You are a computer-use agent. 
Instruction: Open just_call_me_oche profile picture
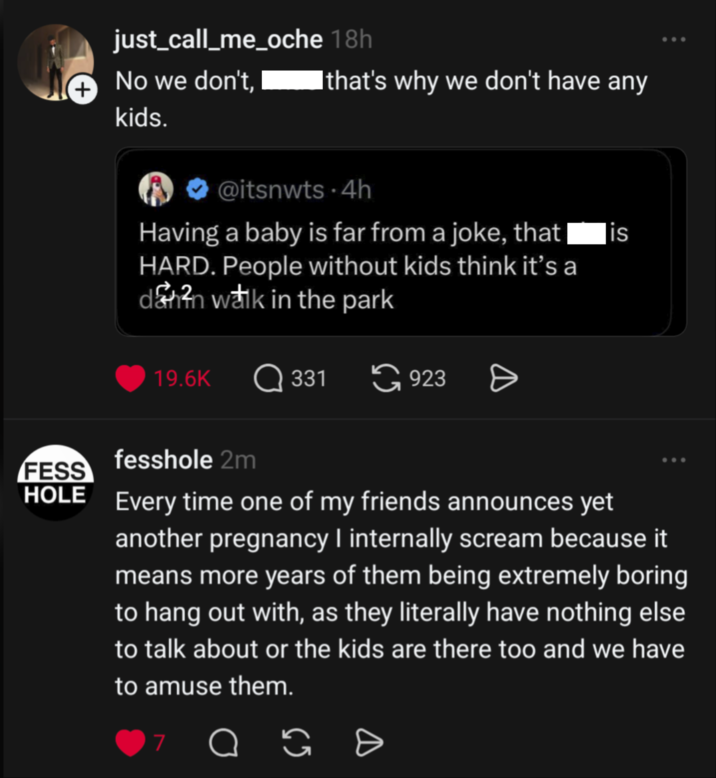pyautogui.click(x=54, y=60)
